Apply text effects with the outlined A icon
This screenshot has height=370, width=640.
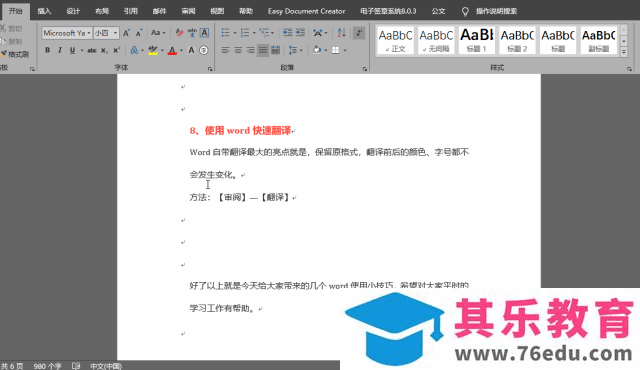(x=134, y=50)
